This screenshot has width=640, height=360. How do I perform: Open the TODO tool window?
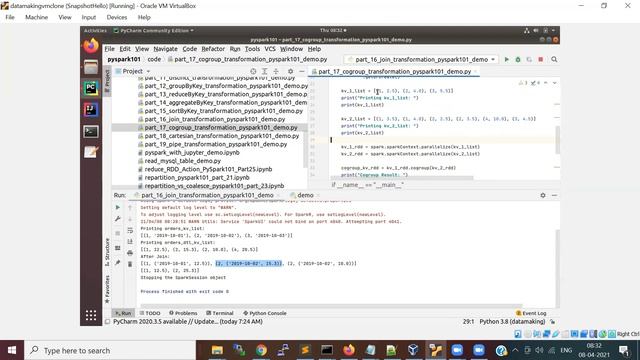150,313
